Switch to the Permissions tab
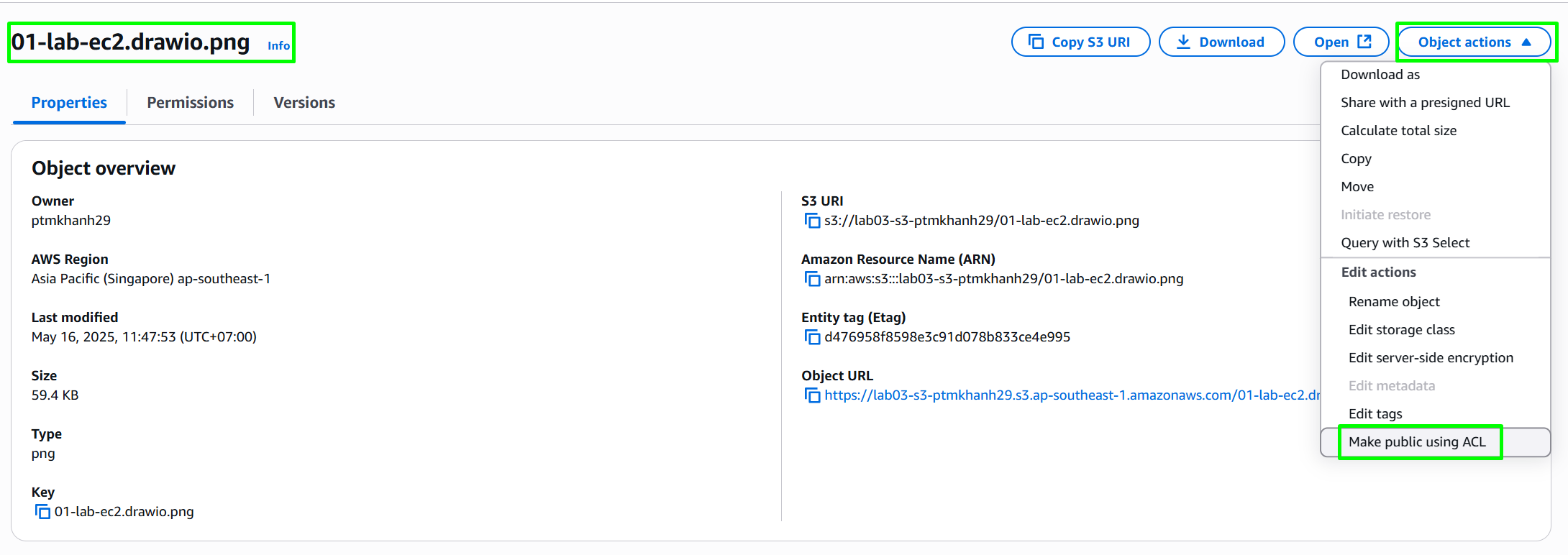This screenshot has height=555, width=1568. coord(190,103)
